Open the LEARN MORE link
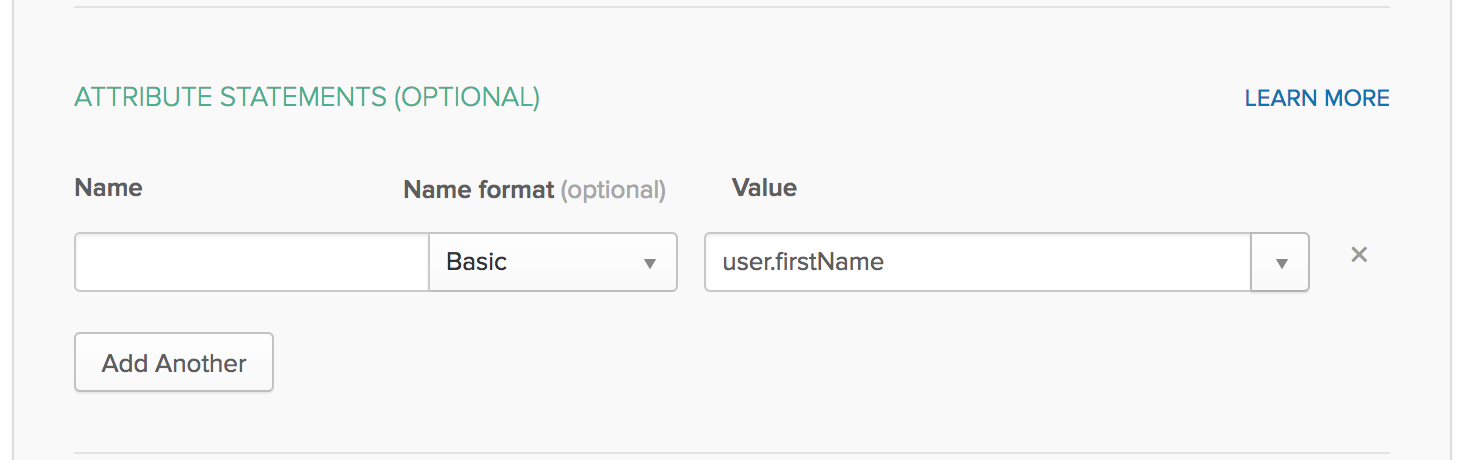1462x460 pixels. 1316,98
